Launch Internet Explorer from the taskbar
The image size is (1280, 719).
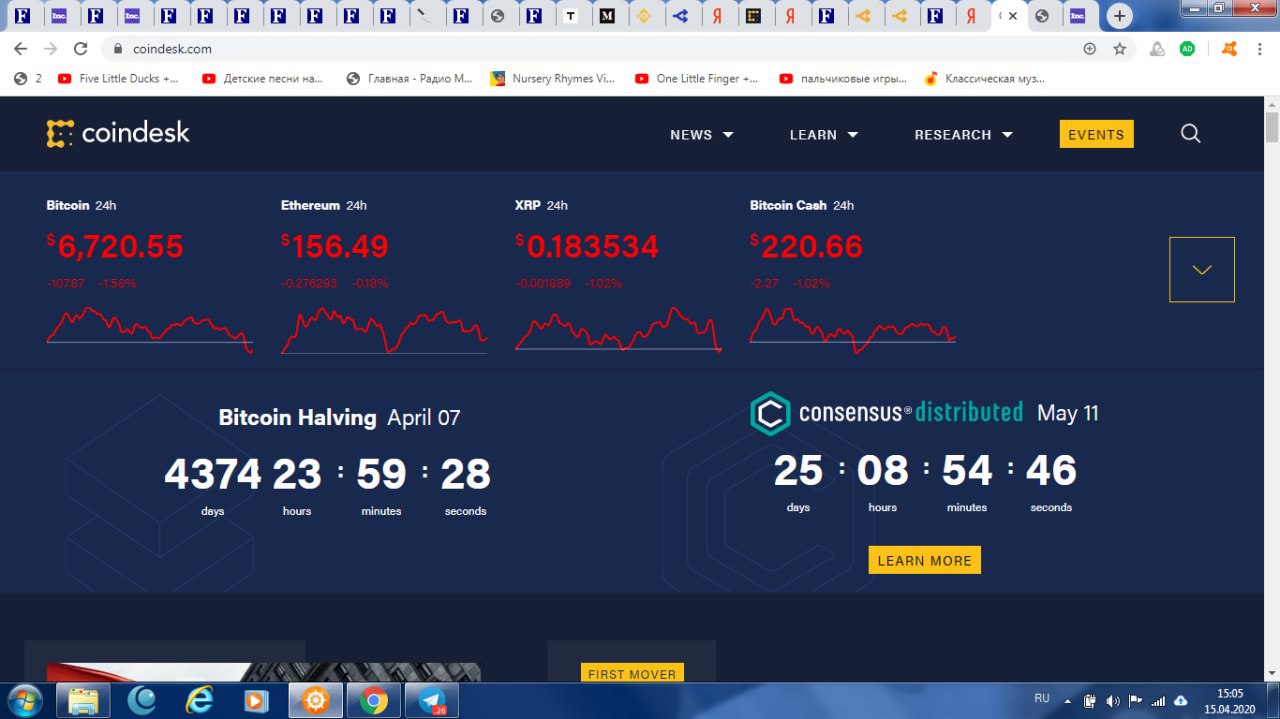tap(200, 701)
